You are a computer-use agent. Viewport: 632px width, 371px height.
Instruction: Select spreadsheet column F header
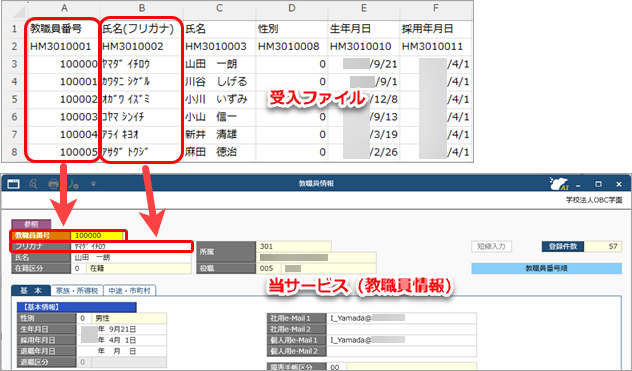point(436,9)
